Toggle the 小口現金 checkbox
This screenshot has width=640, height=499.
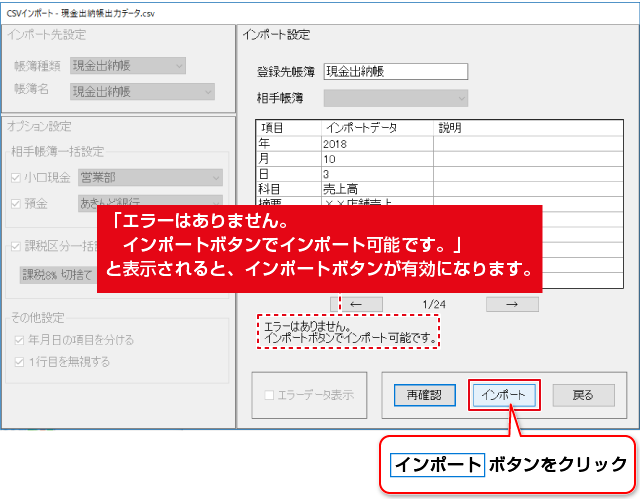(x=15, y=178)
